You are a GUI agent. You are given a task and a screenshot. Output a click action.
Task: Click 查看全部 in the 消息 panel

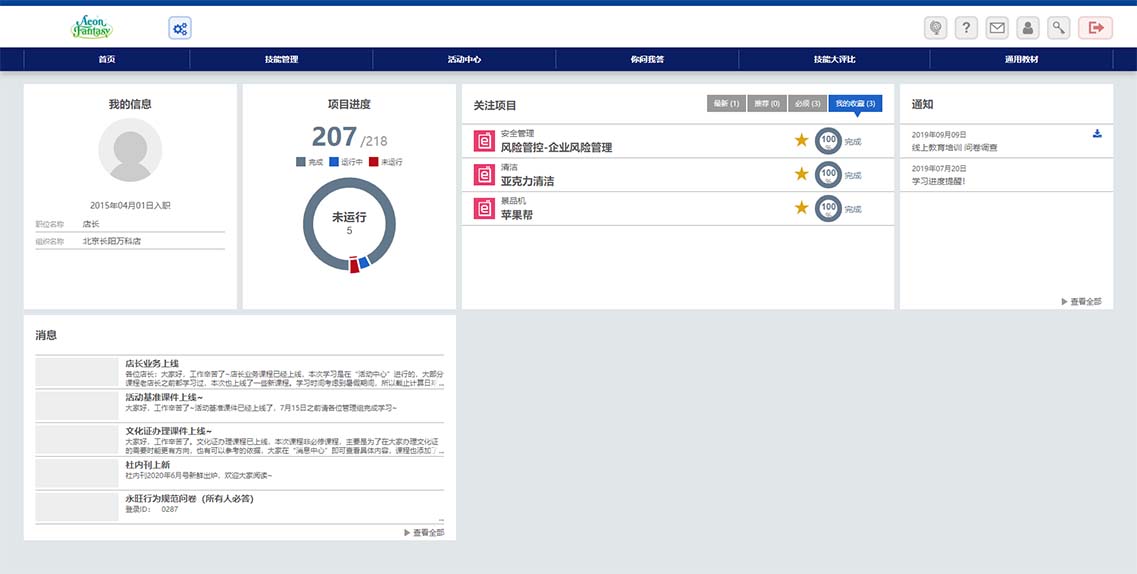click(x=424, y=533)
